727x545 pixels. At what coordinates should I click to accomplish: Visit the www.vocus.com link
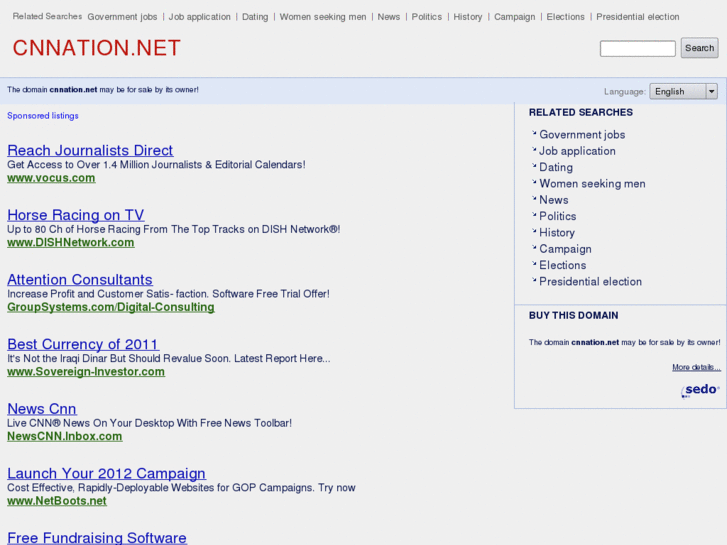coord(51,178)
